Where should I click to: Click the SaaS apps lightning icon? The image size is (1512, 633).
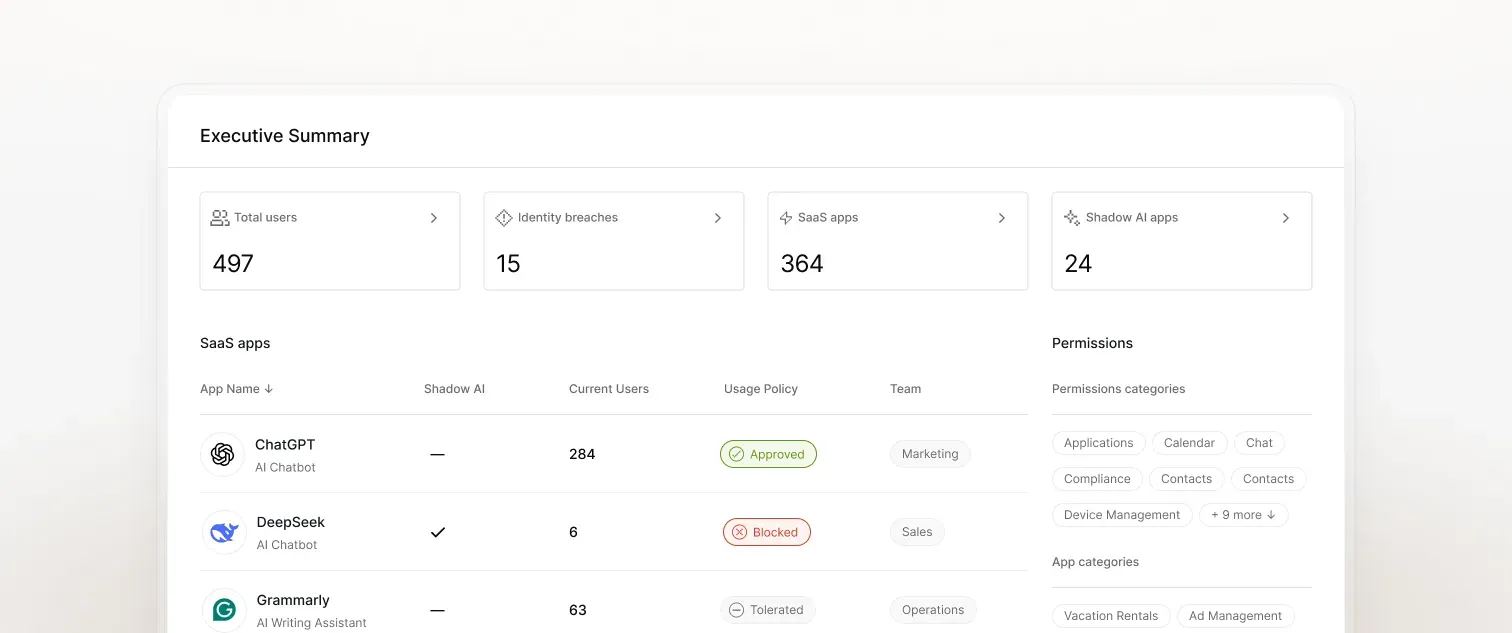tap(786, 218)
